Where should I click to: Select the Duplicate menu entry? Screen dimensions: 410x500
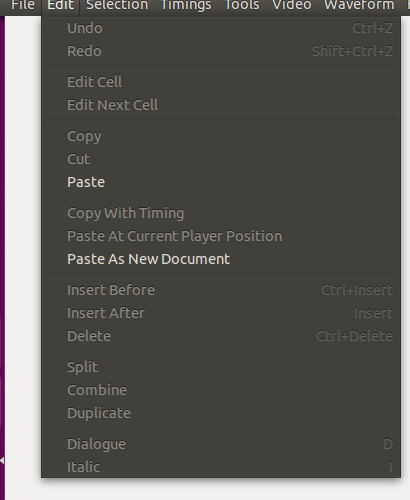(x=221, y=413)
